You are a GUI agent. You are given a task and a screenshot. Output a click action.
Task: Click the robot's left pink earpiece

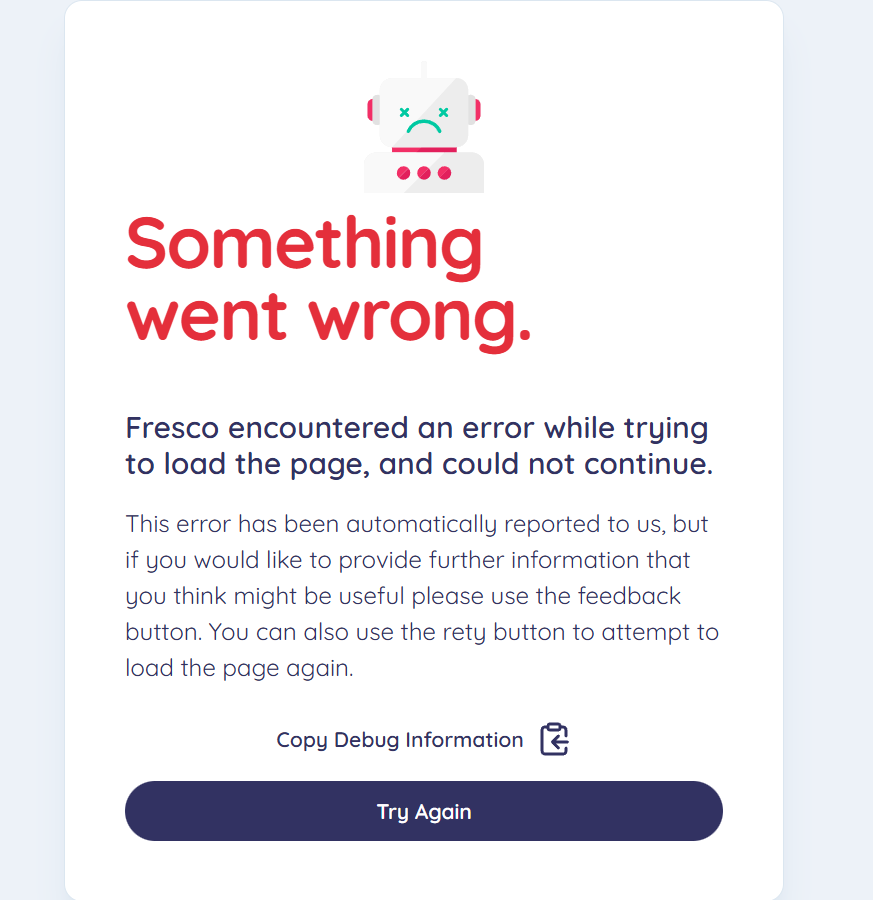pos(372,110)
